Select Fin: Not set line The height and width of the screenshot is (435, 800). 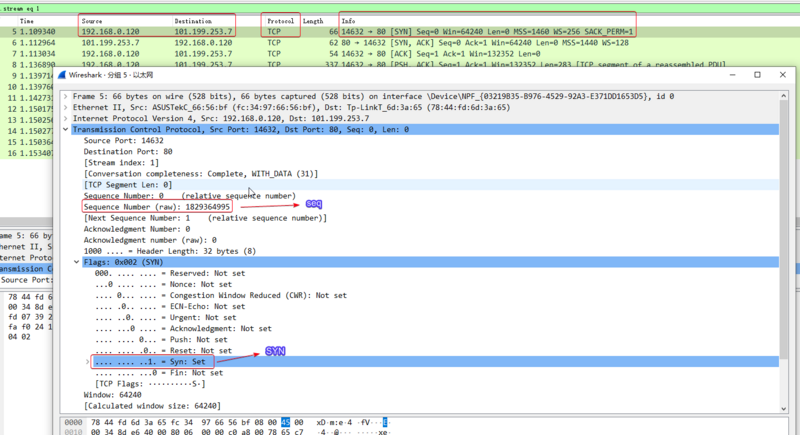coord(159,373)
